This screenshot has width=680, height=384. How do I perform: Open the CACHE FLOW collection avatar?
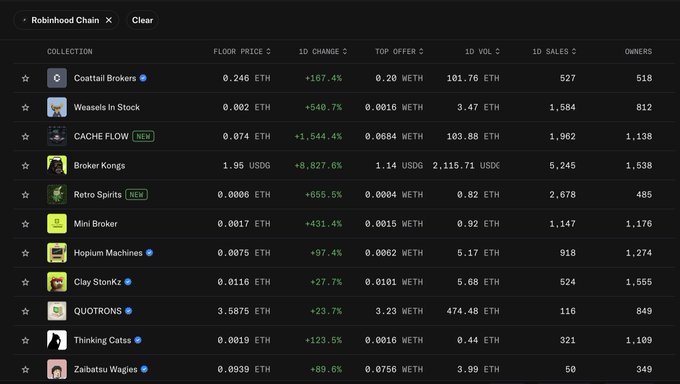click(57, 136)
